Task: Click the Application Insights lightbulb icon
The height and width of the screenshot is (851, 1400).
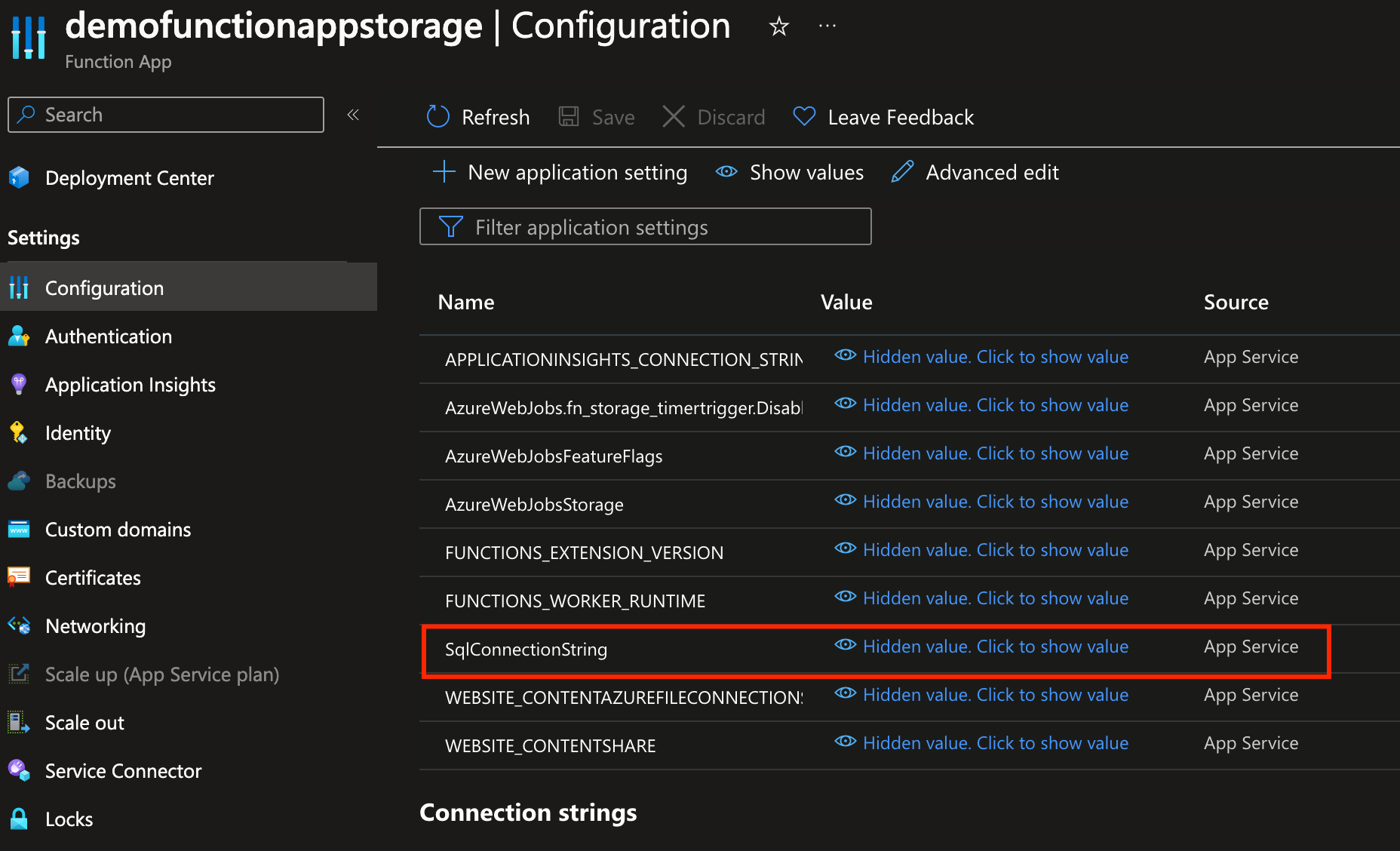Action: pyautogui.click(x=19, y=384)
